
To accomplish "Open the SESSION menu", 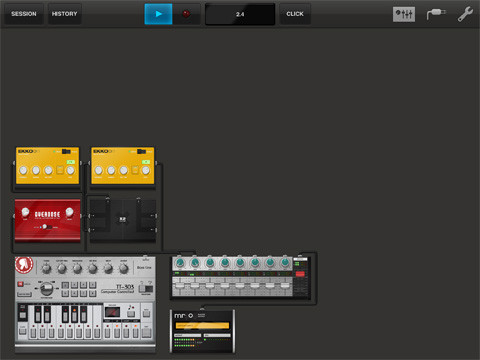I will pos(24,14).
